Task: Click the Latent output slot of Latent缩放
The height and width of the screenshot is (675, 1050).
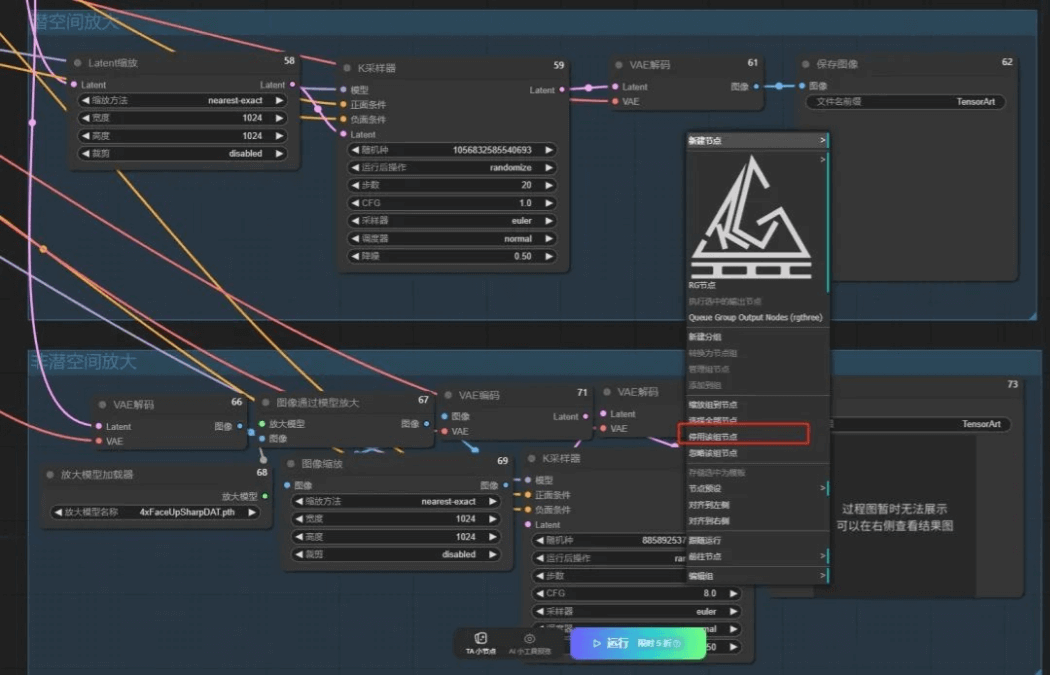Action: (x=293, y=84)
